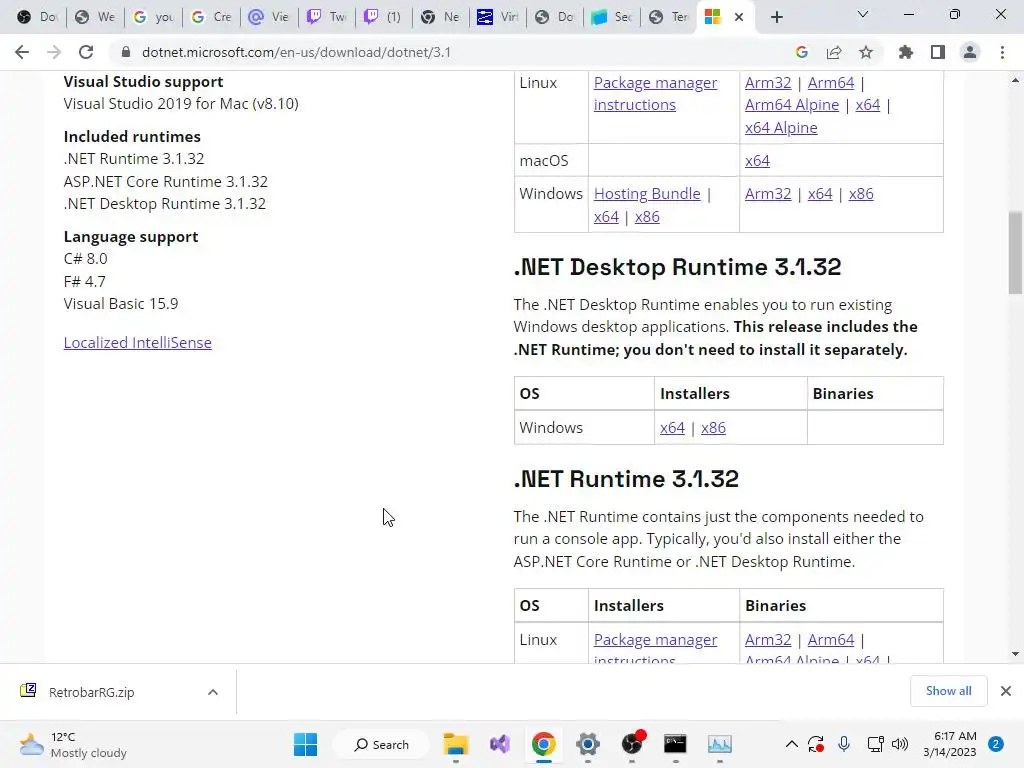
Task: Download top Linux Arm64 binary
Action: tap(831, 83)
